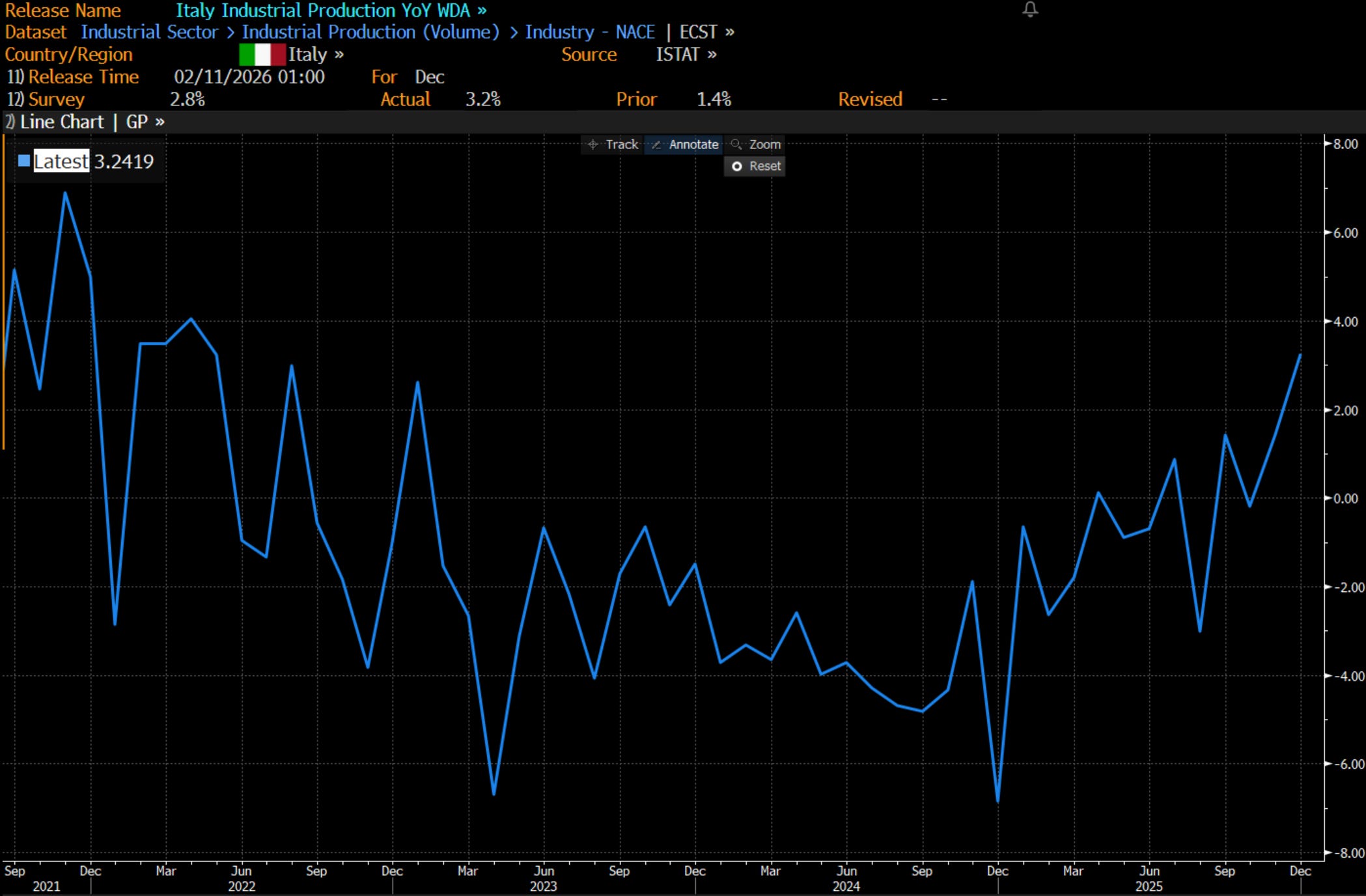
Task: Choose the Zoom magnifier tool
Action: 755,145
